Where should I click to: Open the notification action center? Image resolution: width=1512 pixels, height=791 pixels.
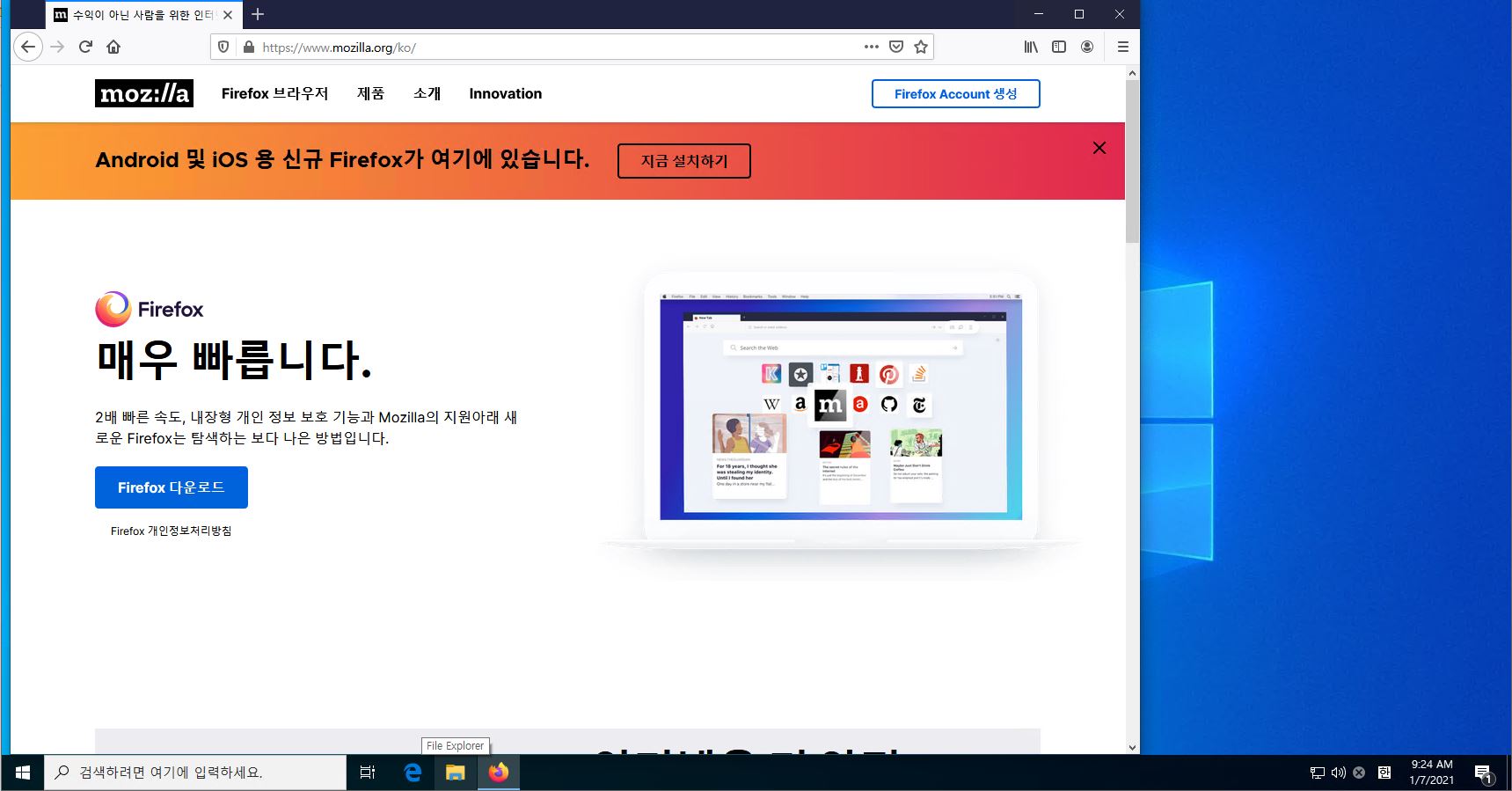coord(1484,773)
